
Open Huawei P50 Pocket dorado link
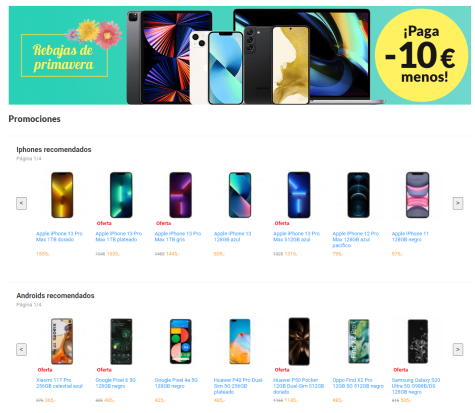(x=298, y=386)
